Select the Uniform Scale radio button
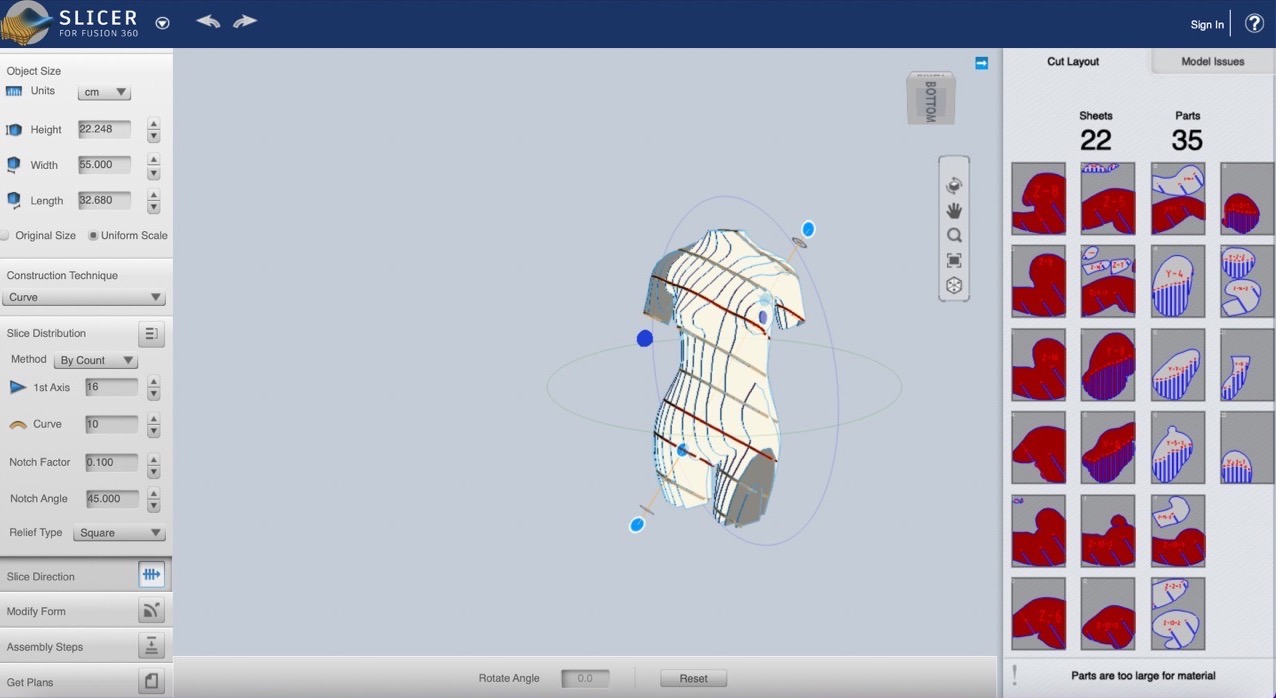1276x698 pixels. 94,236
